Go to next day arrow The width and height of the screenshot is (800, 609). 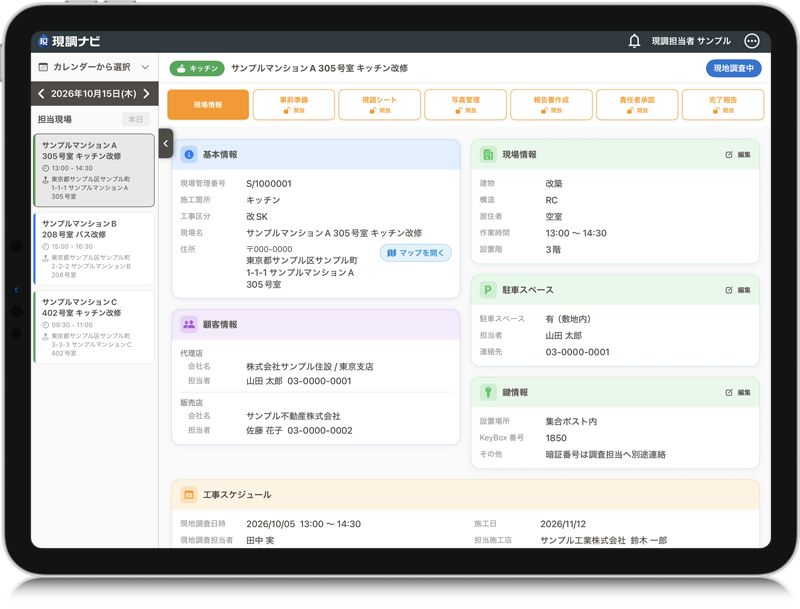click(x=147, y=93)
